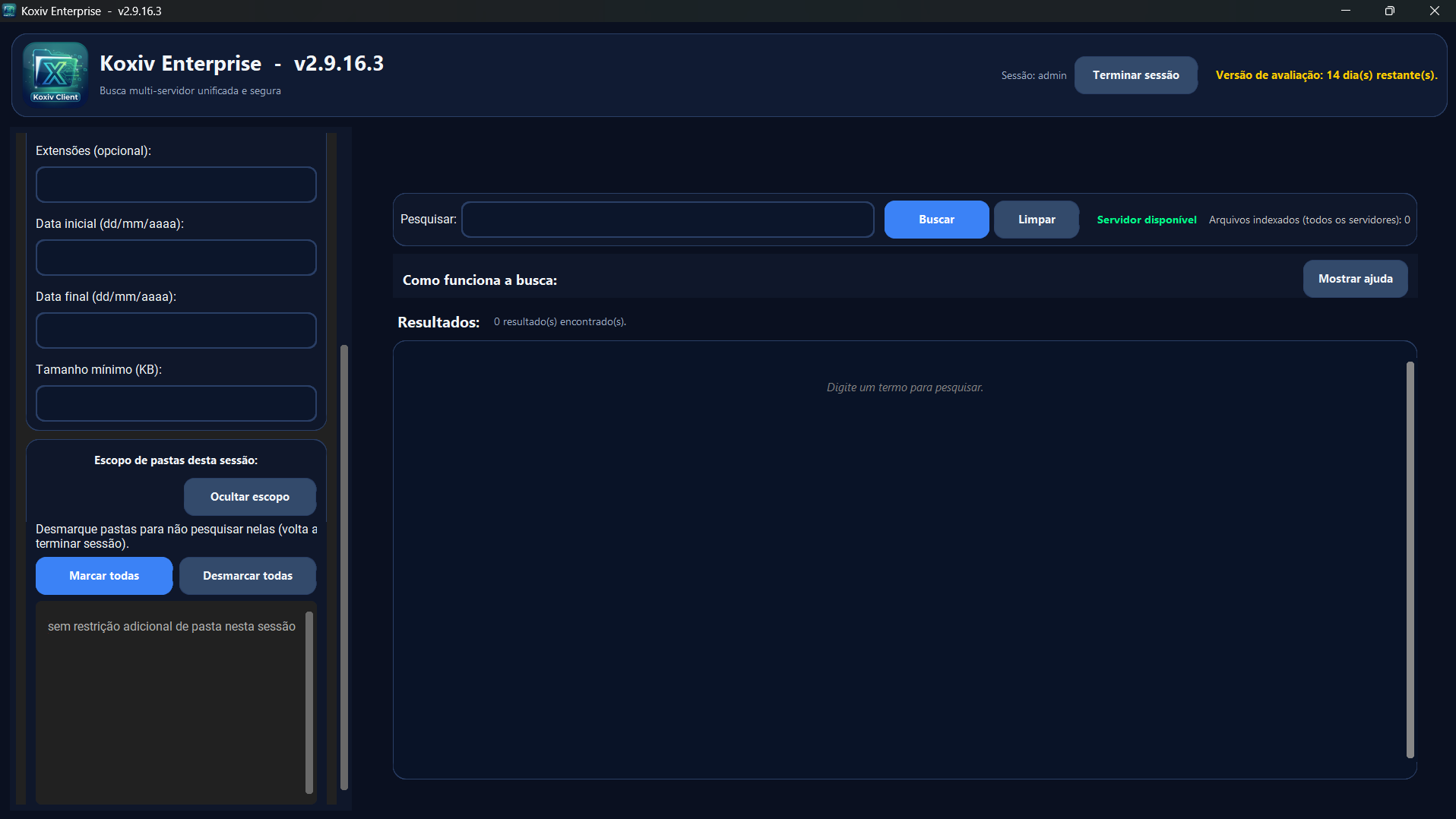Select the trial version remaining days notice
The width and height of the screenshot is (1456, 819).
1327,74
